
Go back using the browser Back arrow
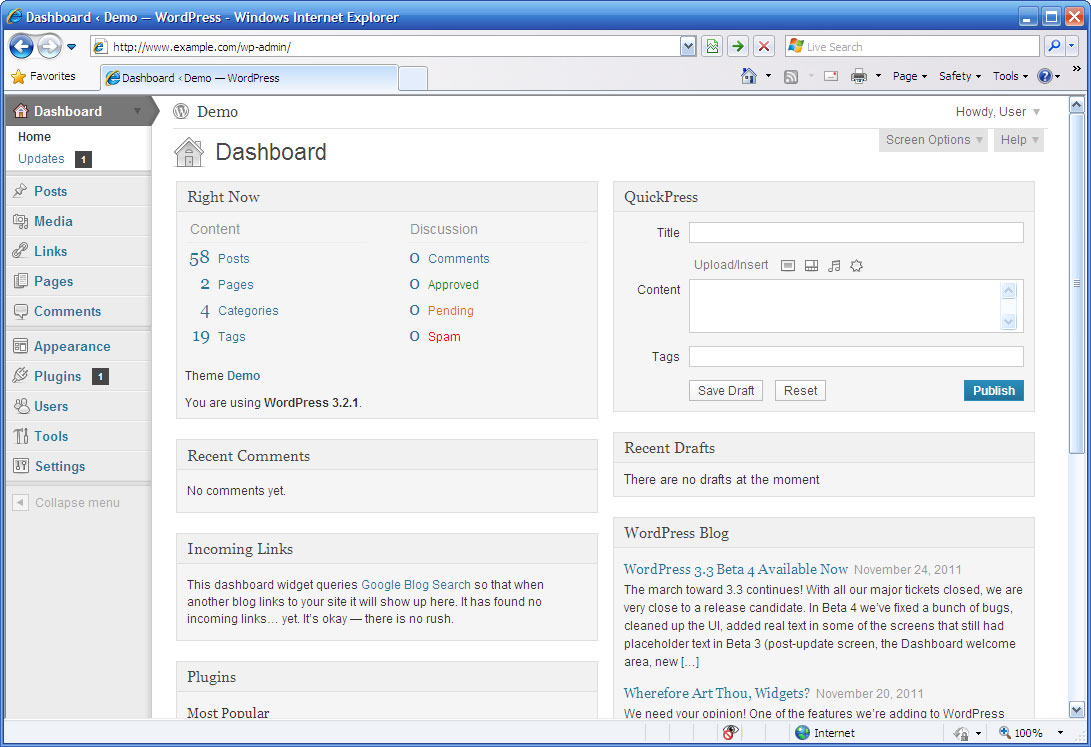point(21,47)
